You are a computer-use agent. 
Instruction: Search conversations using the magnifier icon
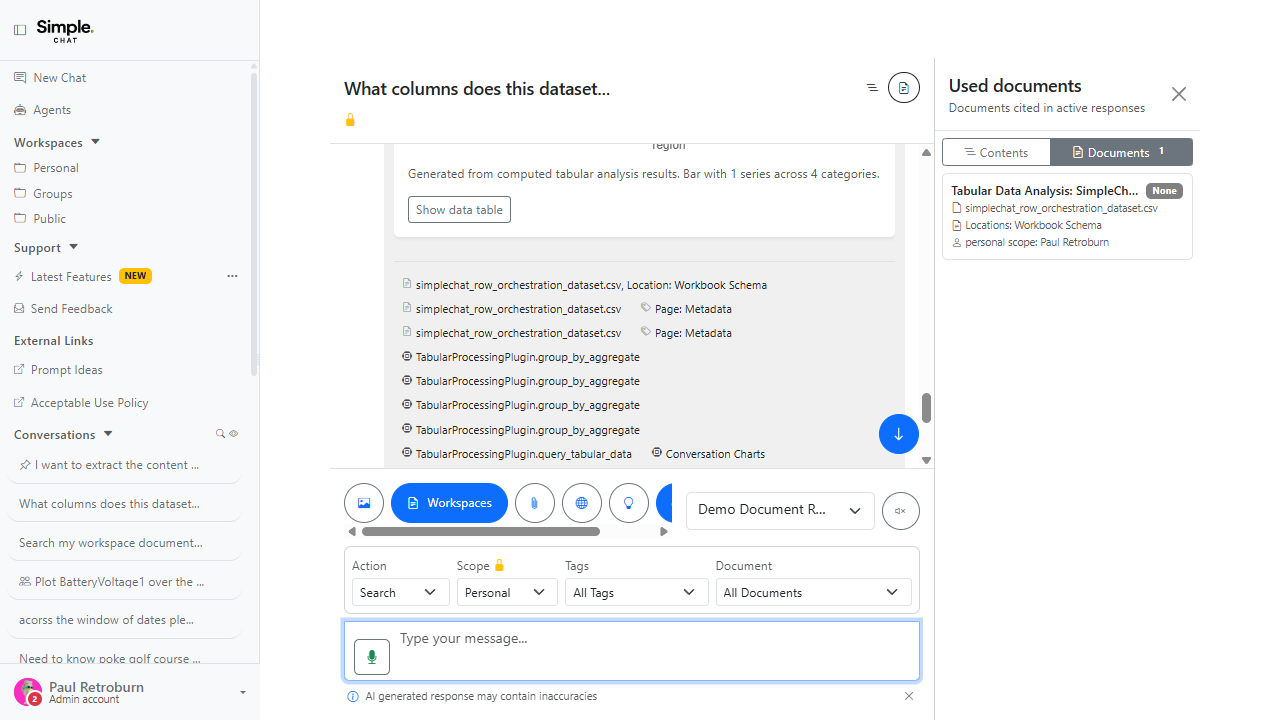221,434
